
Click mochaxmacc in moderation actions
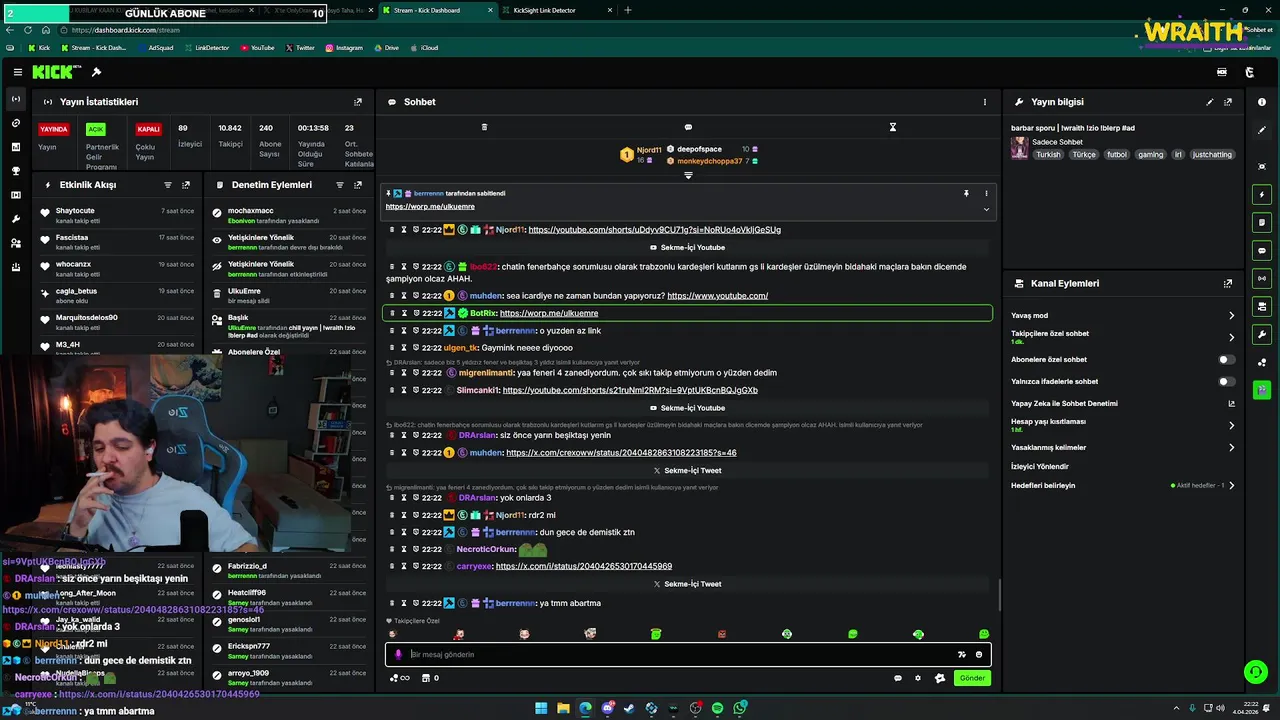coord(250,211)
